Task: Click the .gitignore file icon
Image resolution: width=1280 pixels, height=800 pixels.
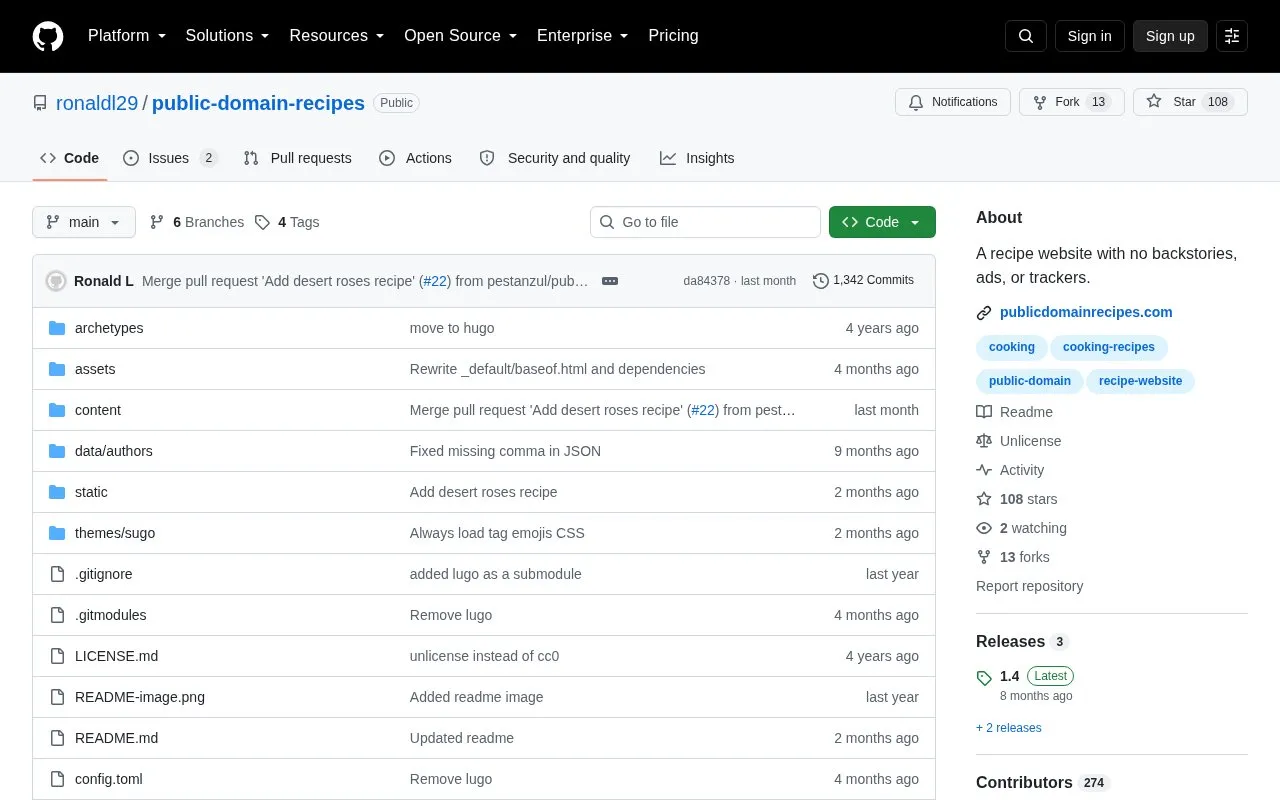Action: (x=57, y=574)
